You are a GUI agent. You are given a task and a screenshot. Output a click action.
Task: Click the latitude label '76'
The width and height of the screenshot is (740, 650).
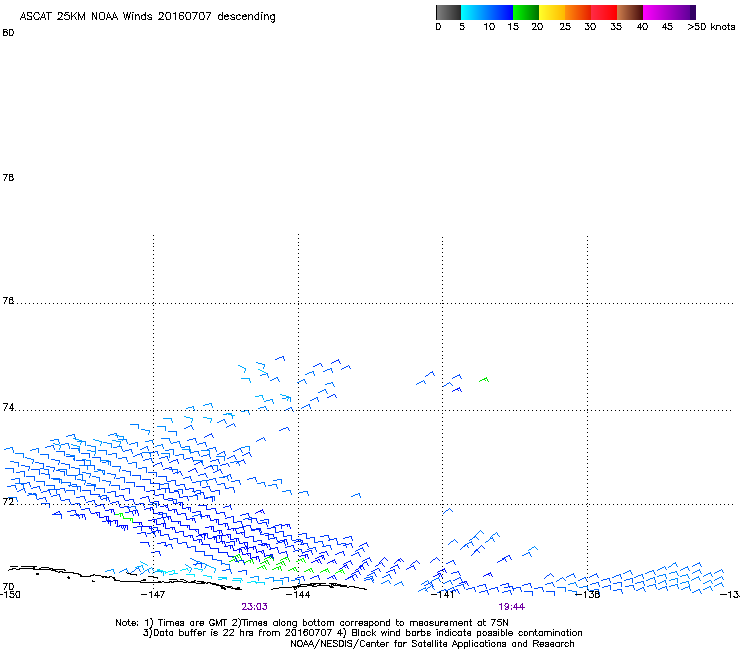pos(8,300)
